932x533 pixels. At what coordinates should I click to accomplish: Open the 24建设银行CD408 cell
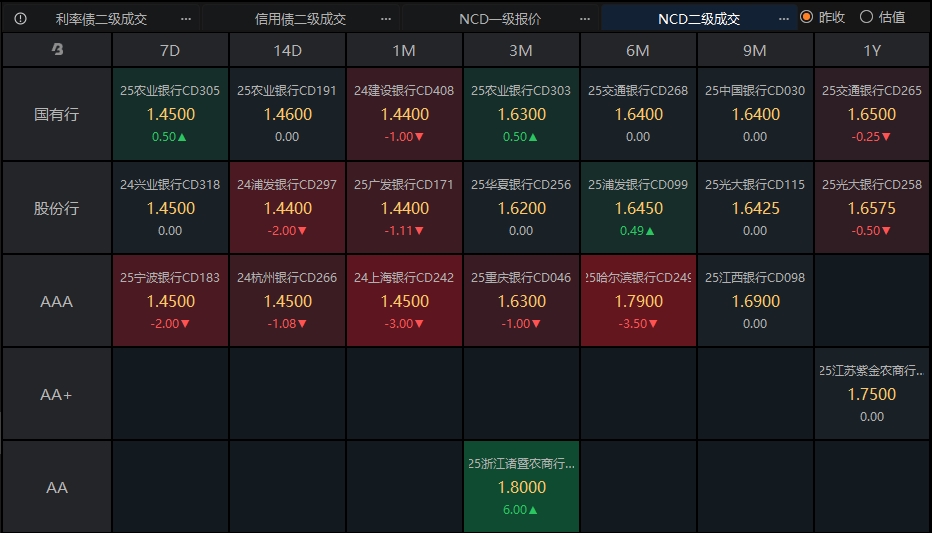(404, 114)
